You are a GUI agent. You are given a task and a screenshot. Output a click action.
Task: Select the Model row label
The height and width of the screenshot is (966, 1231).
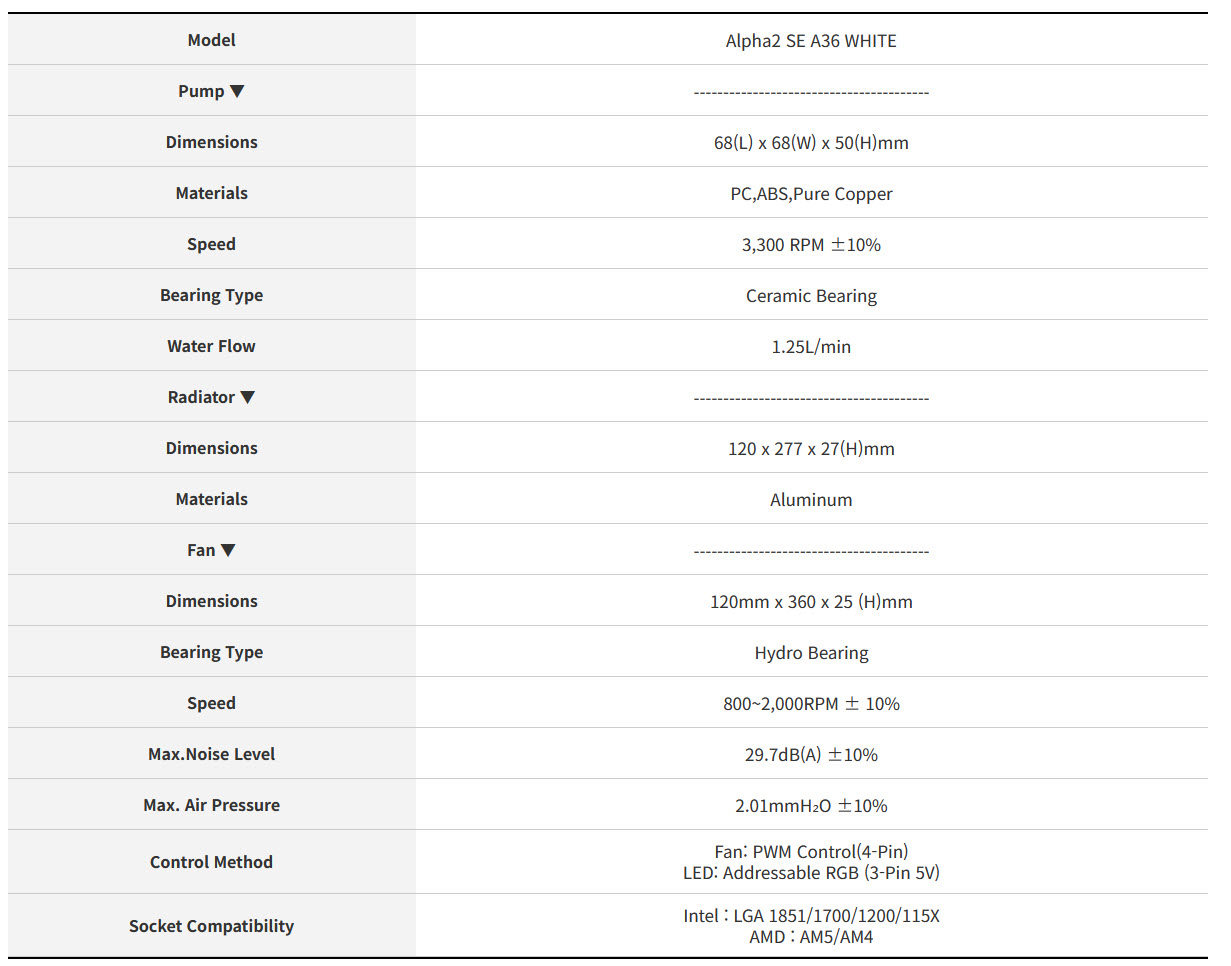tap(211, 40)
